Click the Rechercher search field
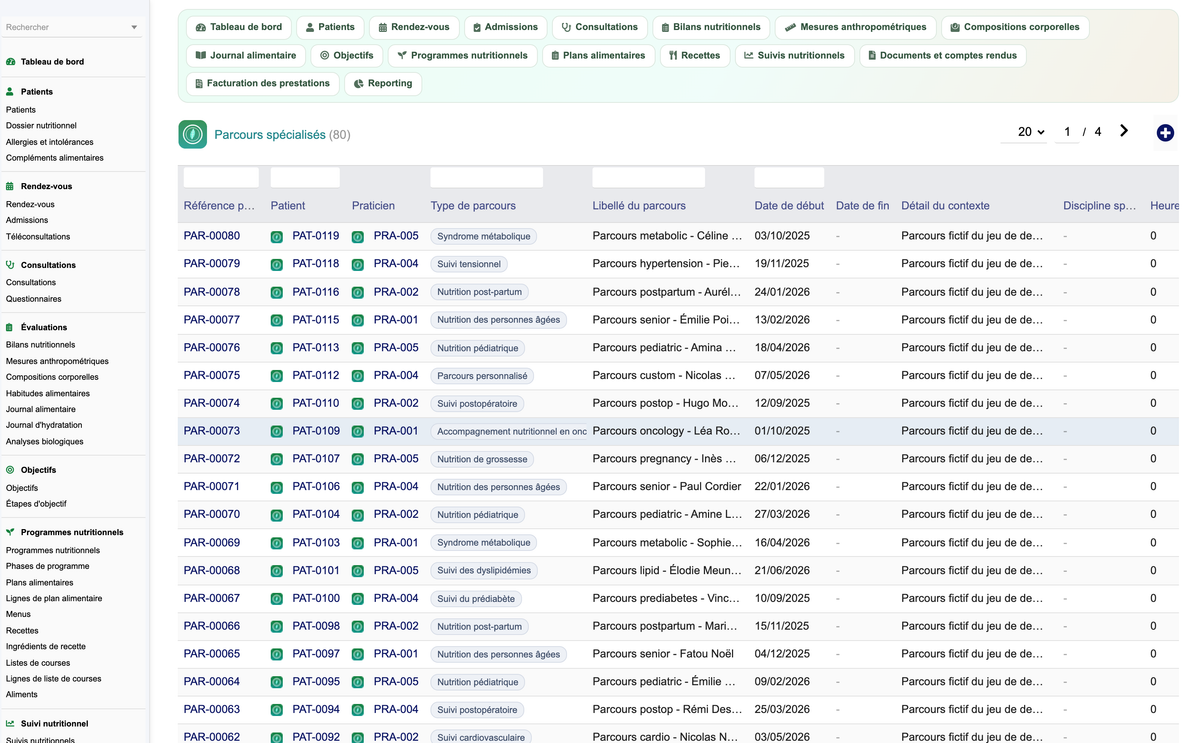Screen dimensions: 1200x743 click(66, 27)
